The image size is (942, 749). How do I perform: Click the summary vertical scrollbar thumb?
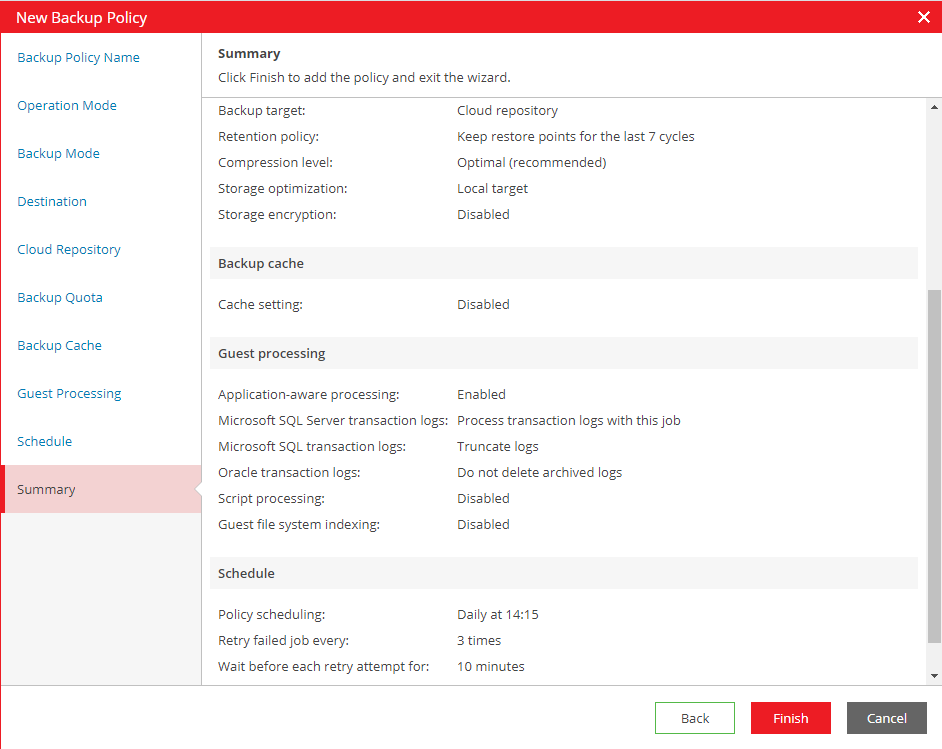tap(934, 465)
